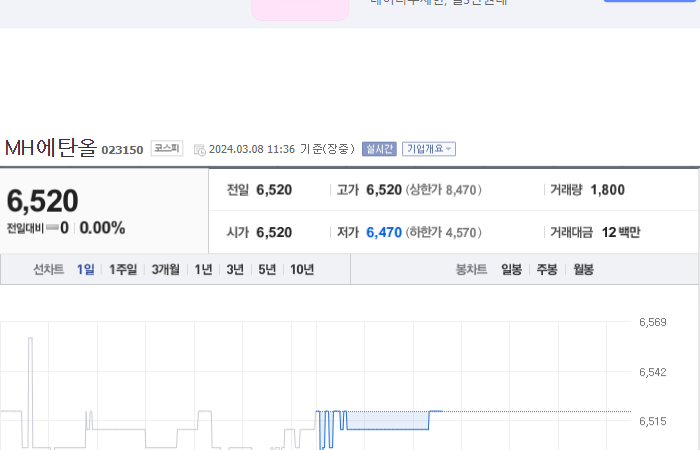Click the 6,542 chart axis label
This screenshot has width=700, height=450.
click(x=653, y=372)
